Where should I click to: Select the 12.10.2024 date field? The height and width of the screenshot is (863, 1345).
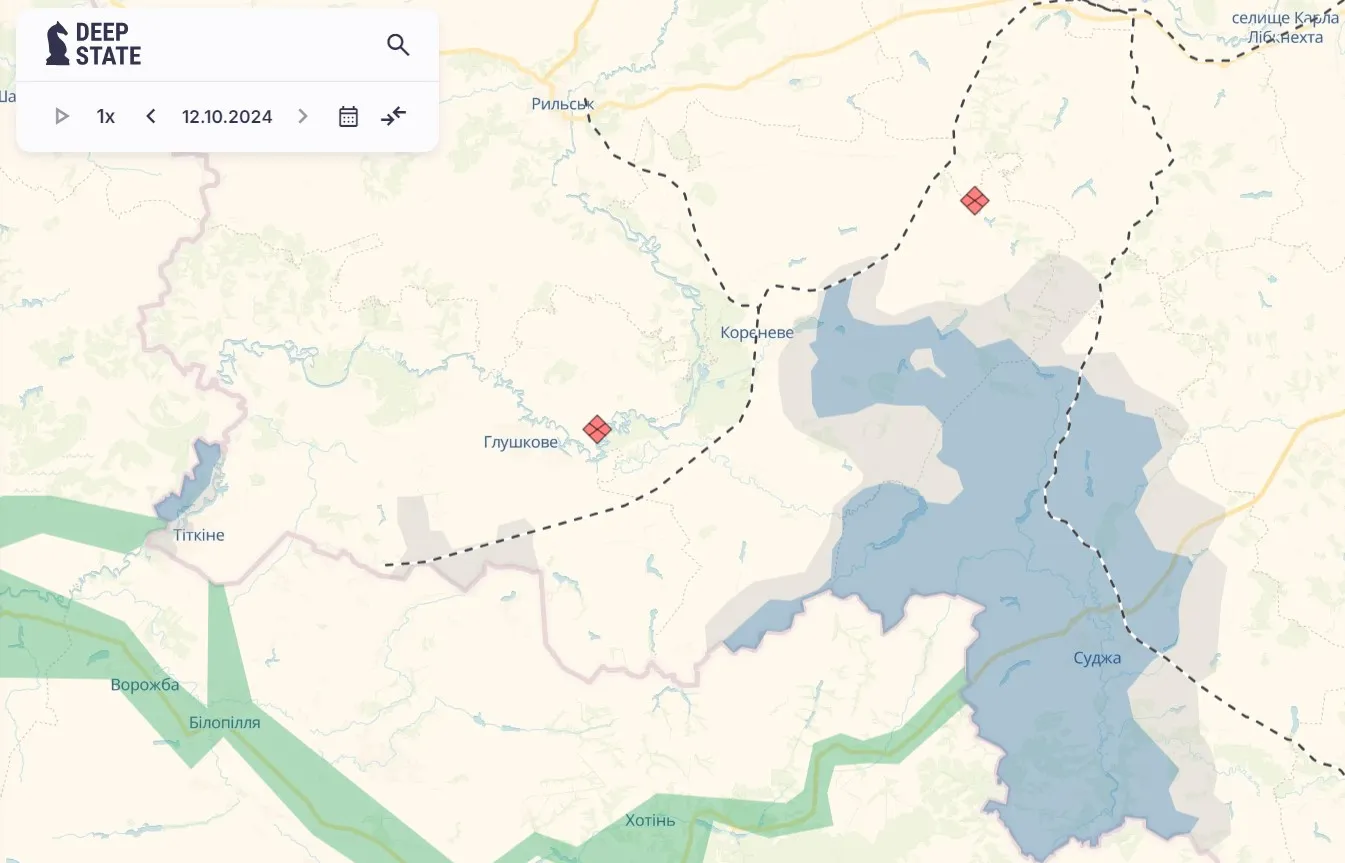(227, 116)
